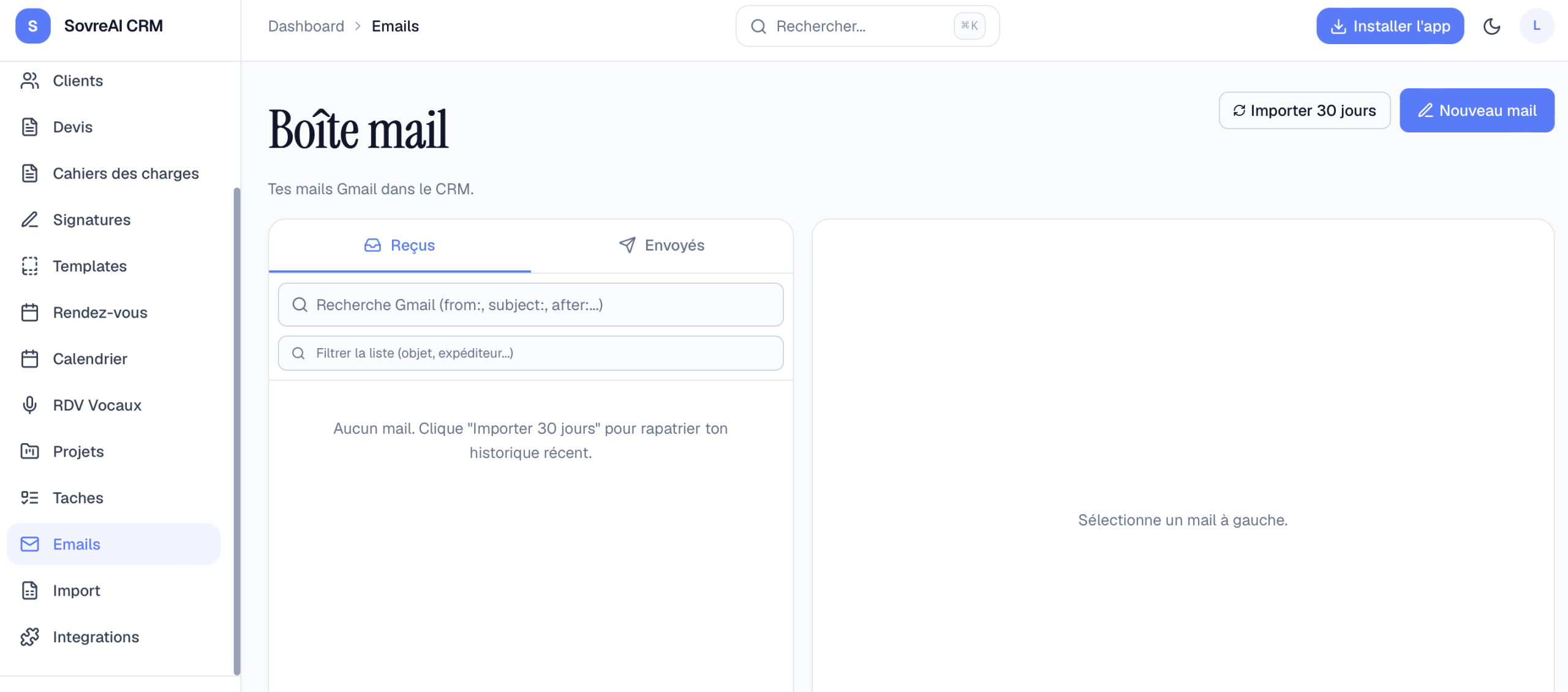The image size is (1568, 692).
Task: Select the Templates menu label
Action: click(x=89, y=266)
